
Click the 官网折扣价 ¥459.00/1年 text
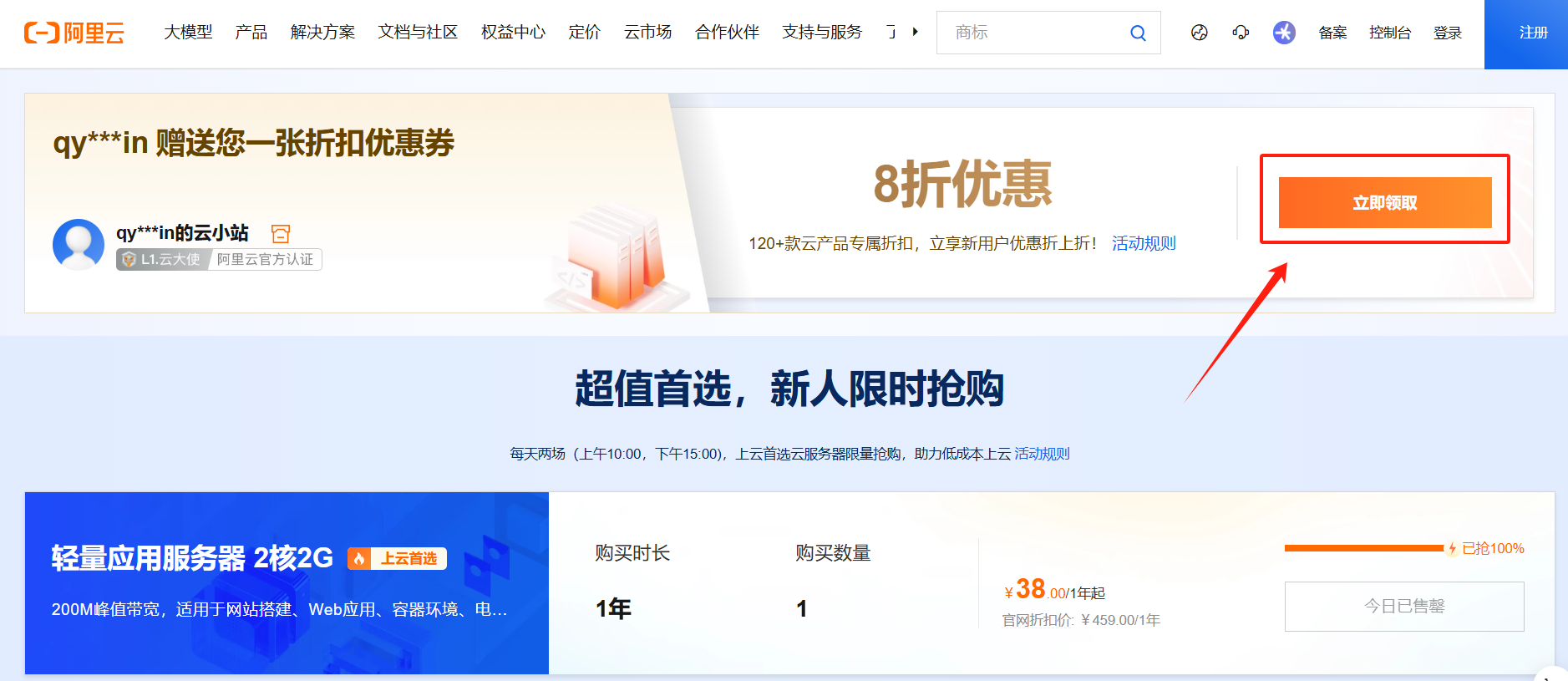pyautogui.click(x=1081, y=620)
